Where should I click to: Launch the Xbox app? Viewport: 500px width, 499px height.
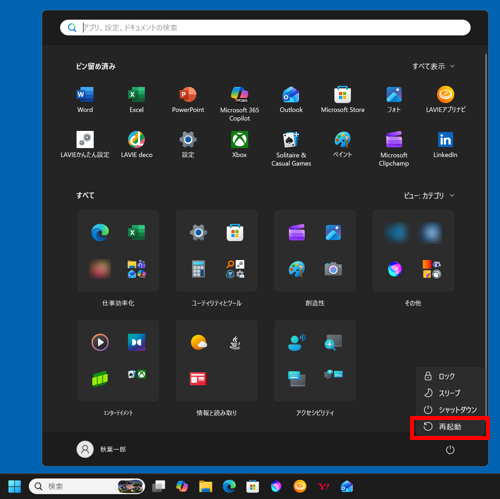239,144
